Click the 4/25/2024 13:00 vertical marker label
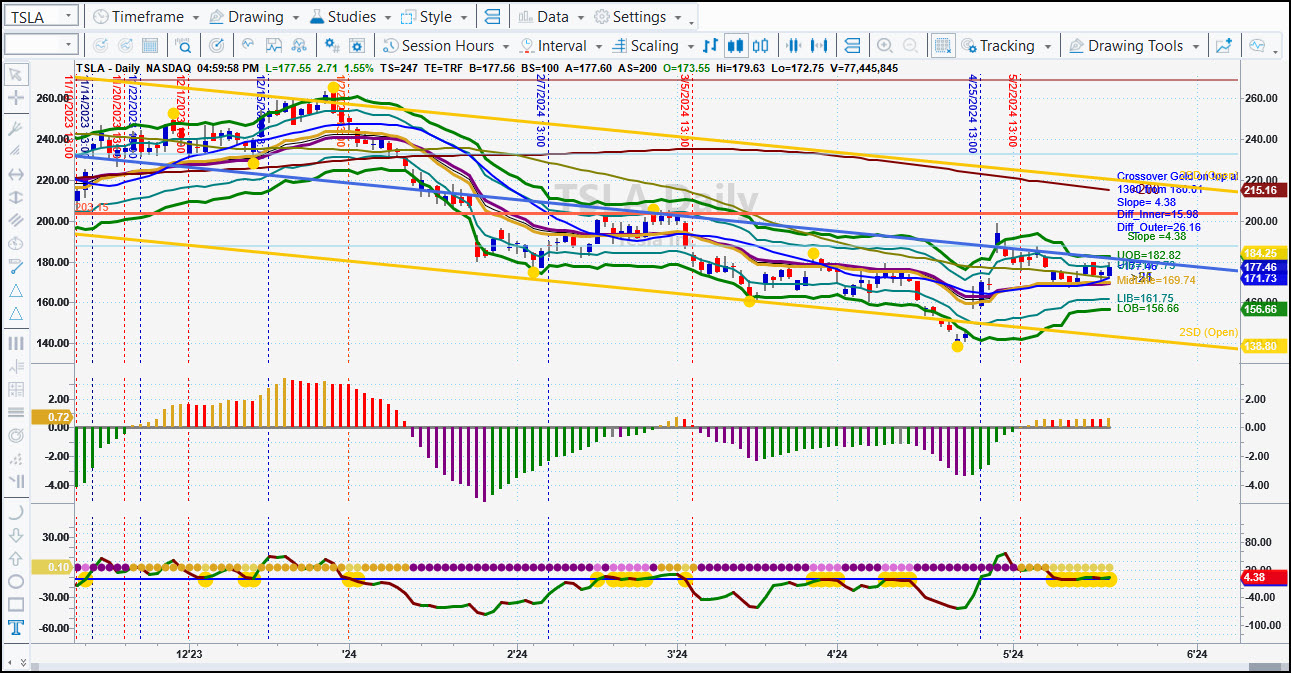This screenshot has width=1291, height=673. point(973,112)
